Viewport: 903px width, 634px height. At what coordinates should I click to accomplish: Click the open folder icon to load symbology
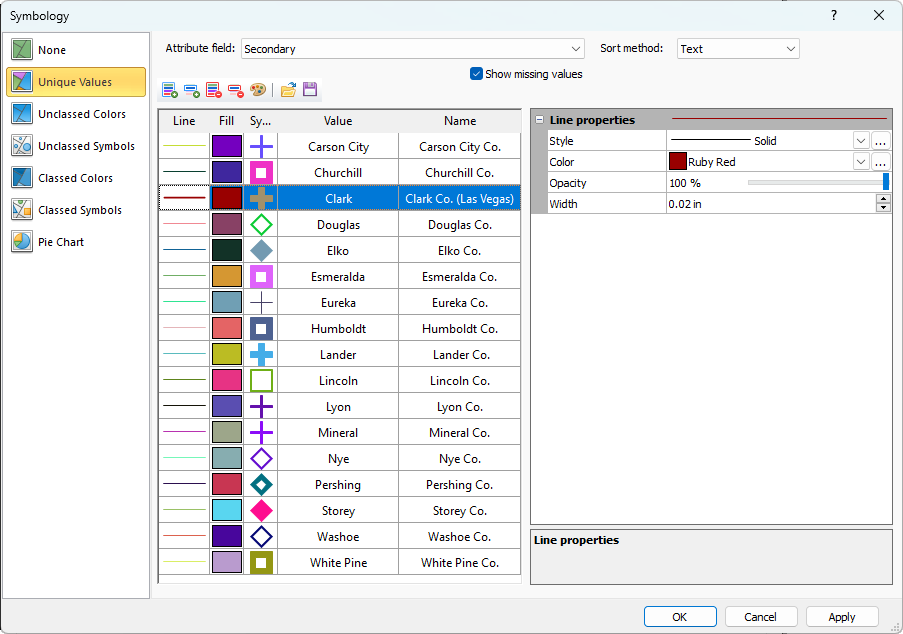point(288,90)
